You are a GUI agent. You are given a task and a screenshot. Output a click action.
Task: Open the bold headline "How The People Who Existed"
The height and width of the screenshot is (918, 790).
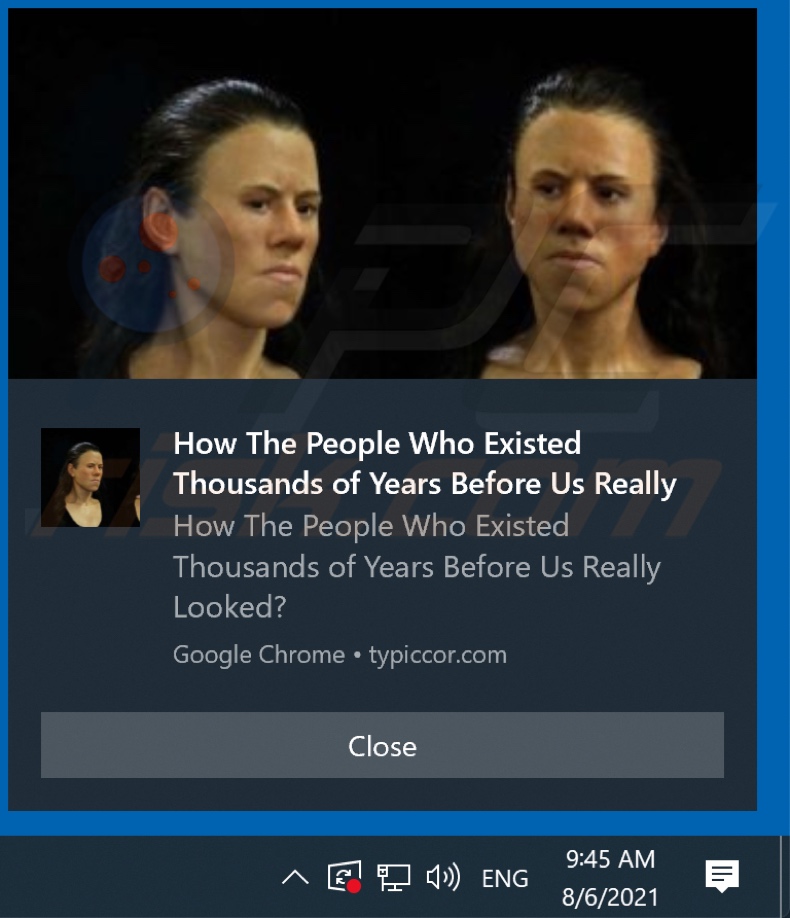377,443
